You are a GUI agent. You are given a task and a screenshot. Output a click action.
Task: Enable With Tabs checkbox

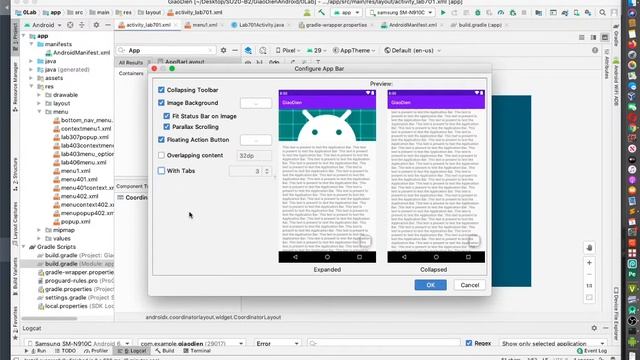pos(161,171)
